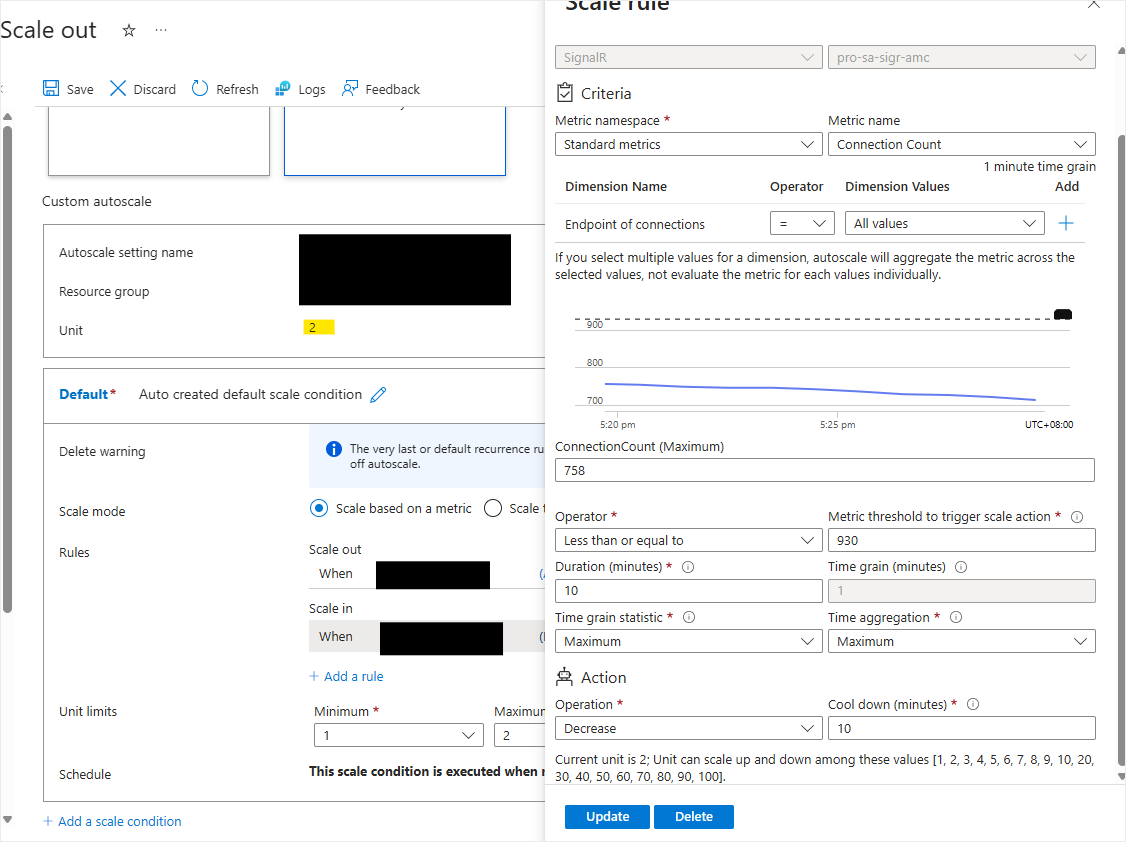Image resolution: width=1126 pixels, height=842 pixels.
Task: Show info for Metric threshold field
Action: tap(1076, 517)
